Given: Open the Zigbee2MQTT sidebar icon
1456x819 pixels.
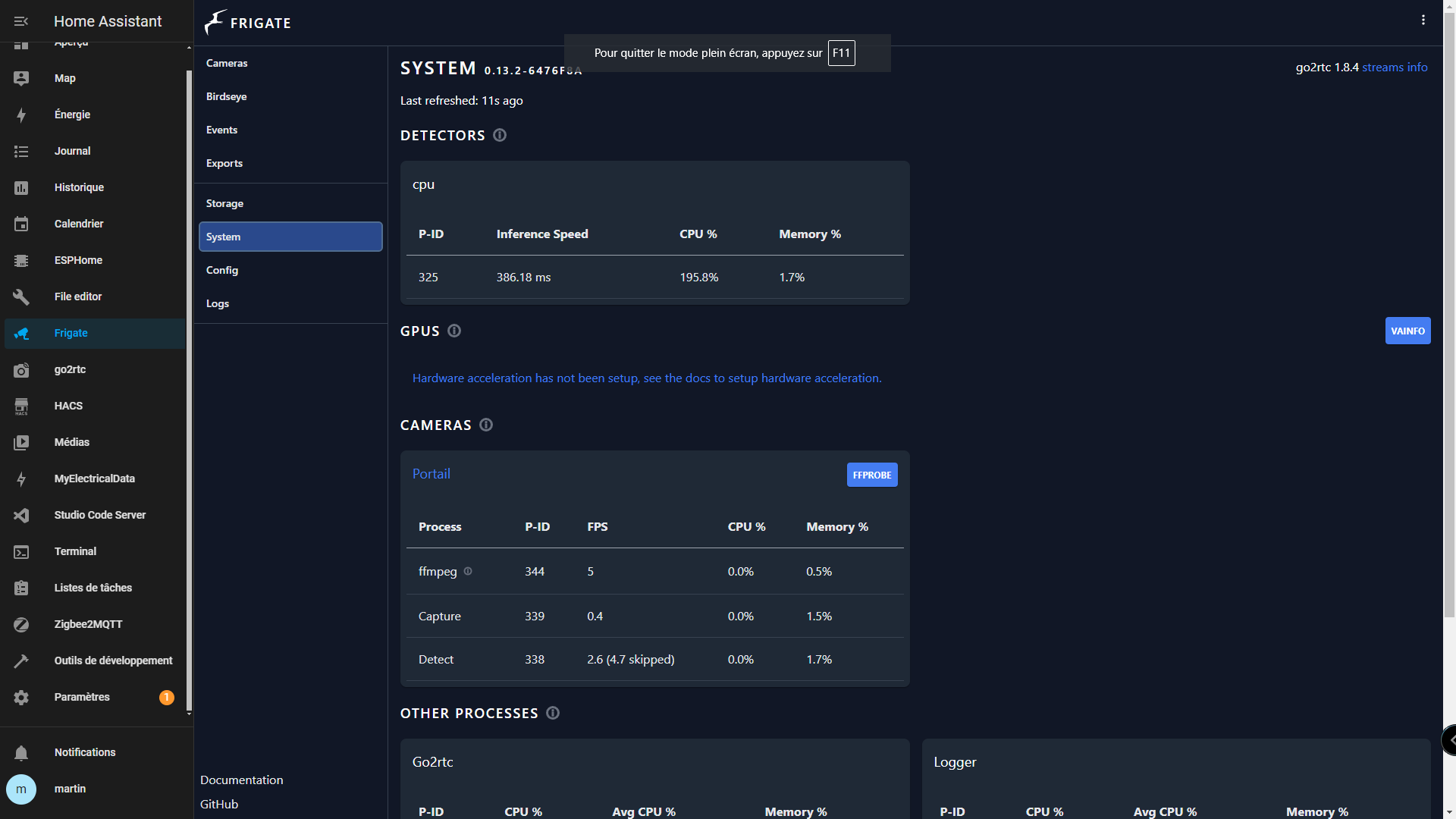Looking at the screenshot, I should [x=21, y=624].
